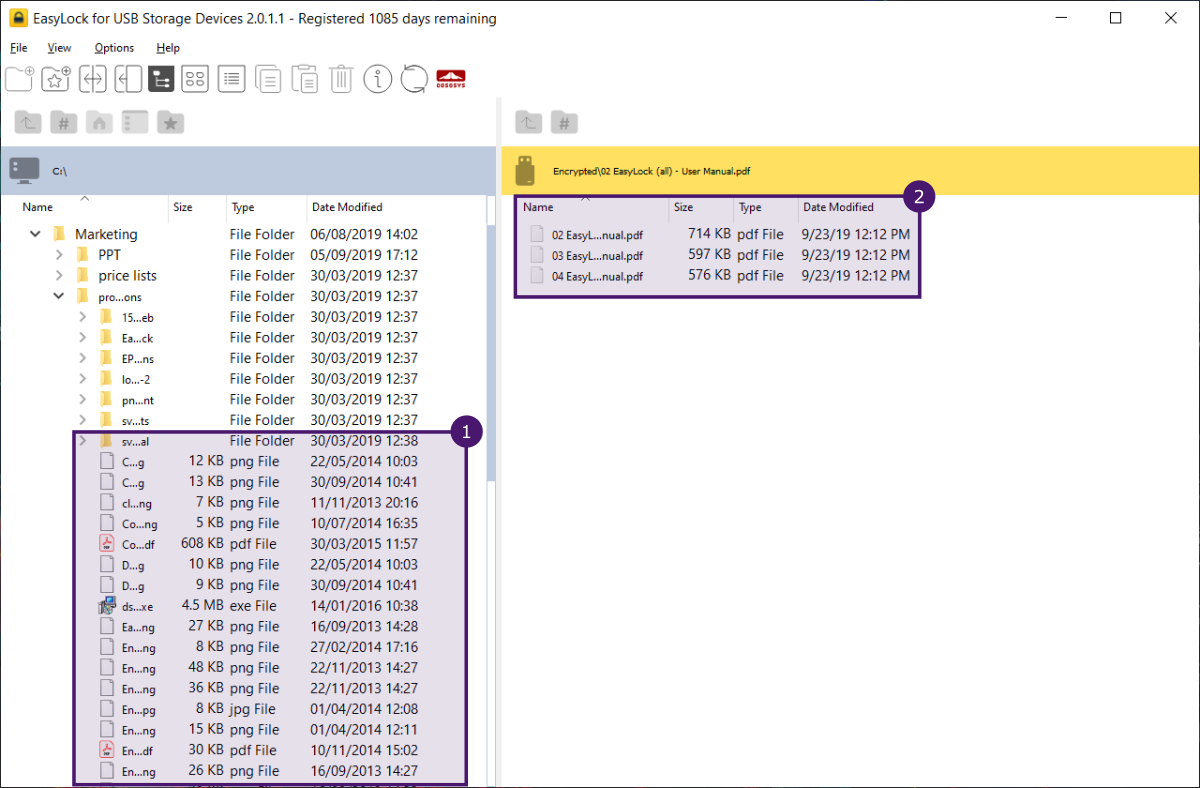Expand the EP...ns folder
The width and height of the screenshot is (1200, 788).
tap(82, 358)
